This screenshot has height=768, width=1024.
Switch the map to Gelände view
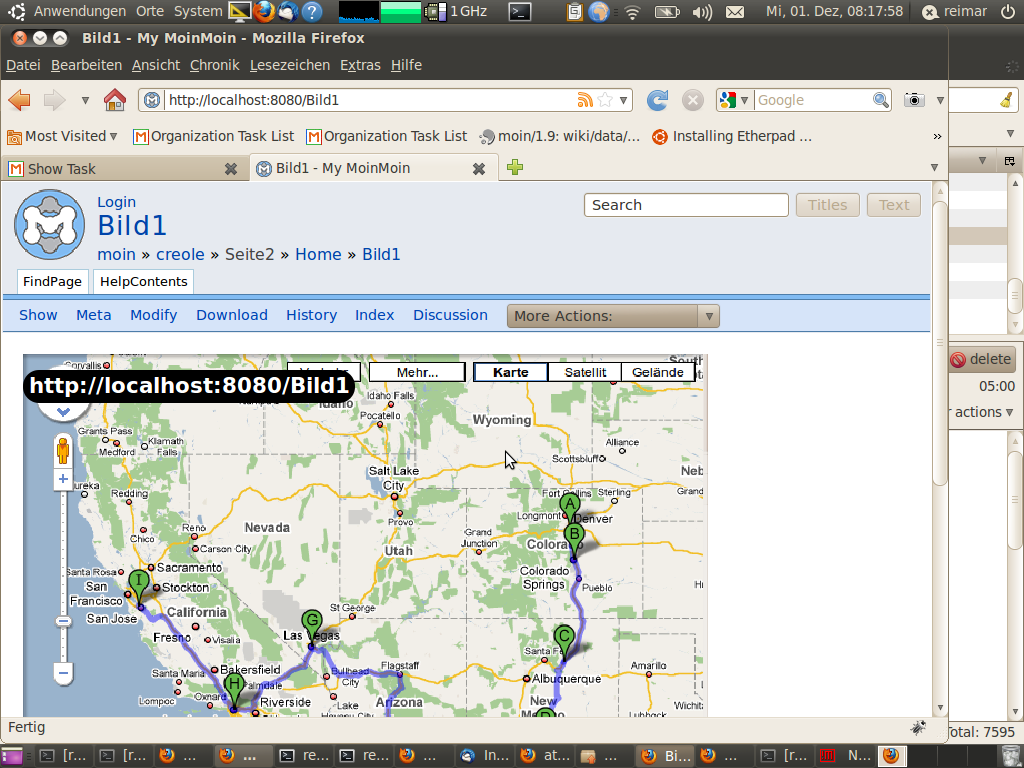(658, 372)
